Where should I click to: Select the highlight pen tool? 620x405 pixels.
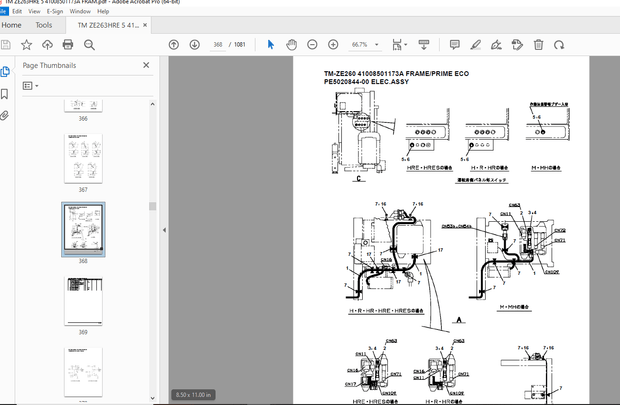click(475, 45)
